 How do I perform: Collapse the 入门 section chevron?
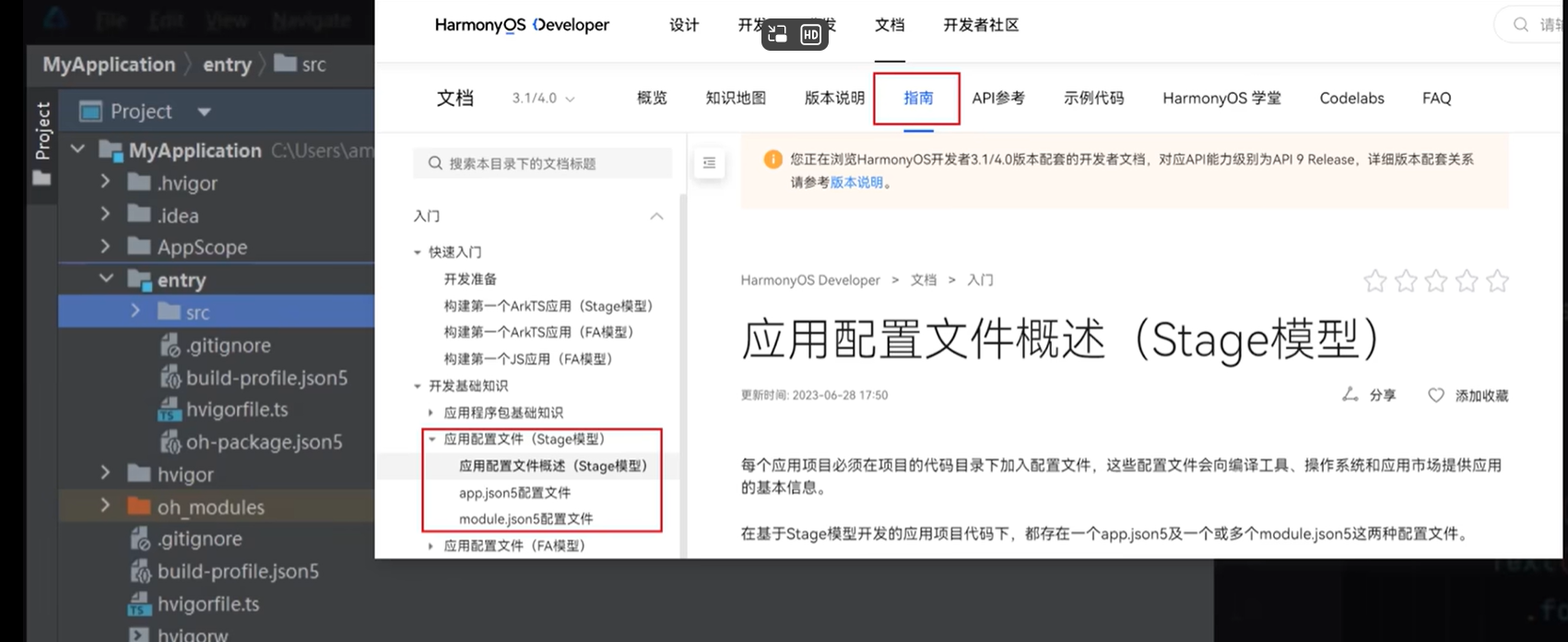tap(656, 216)
